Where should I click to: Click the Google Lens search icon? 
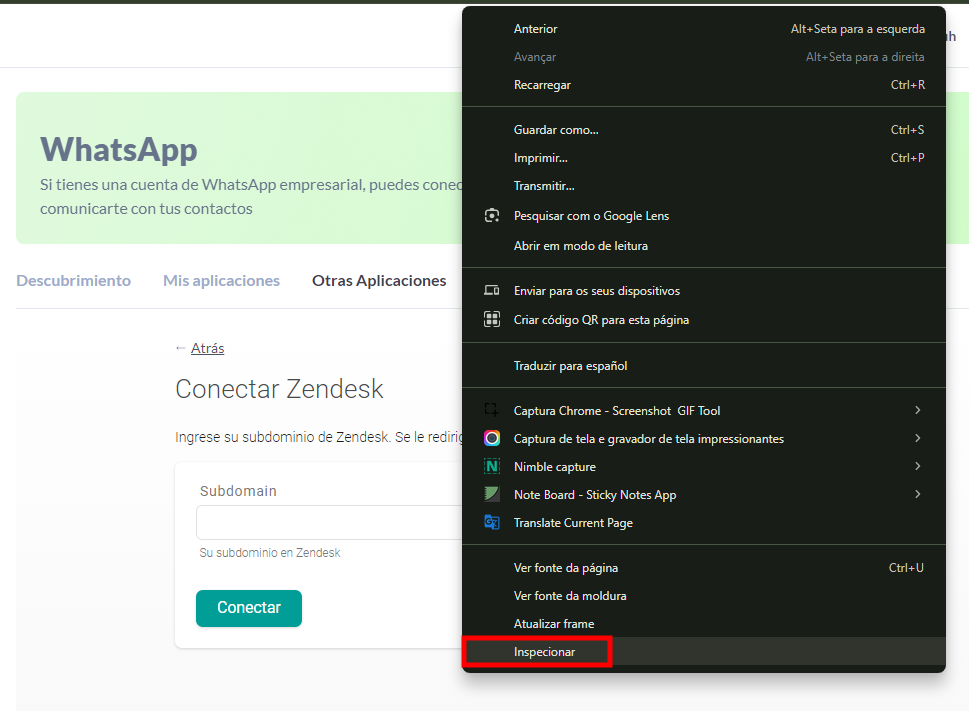pyautogui.click(x=491, y=215)
